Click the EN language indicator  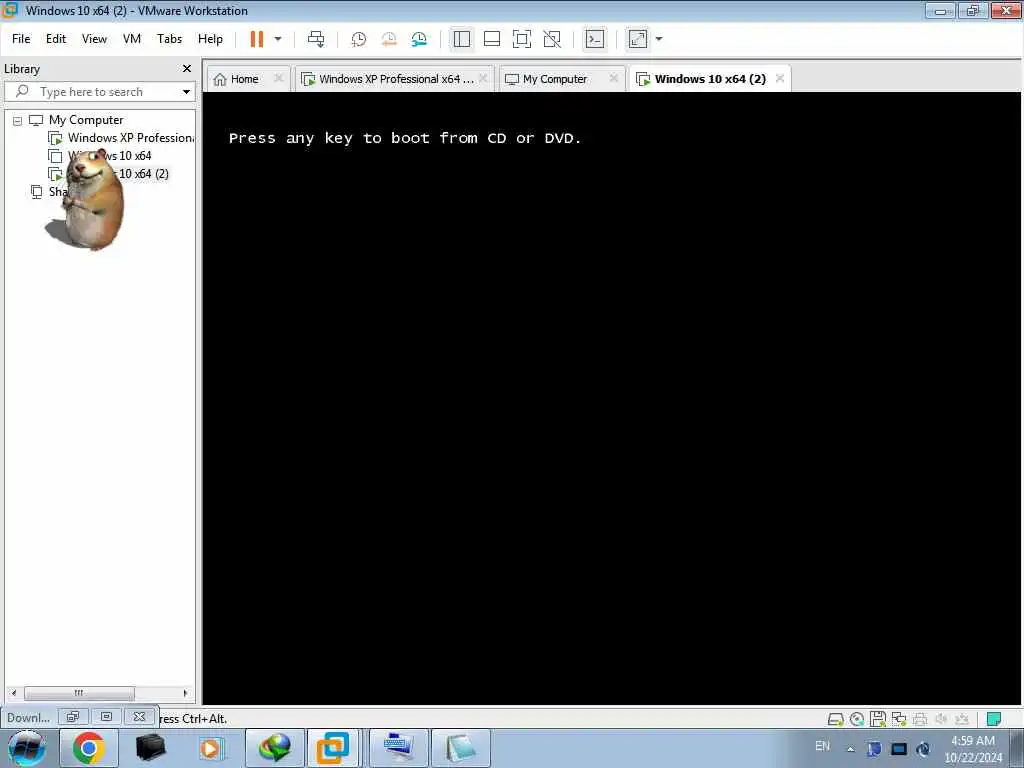point(822,746)
